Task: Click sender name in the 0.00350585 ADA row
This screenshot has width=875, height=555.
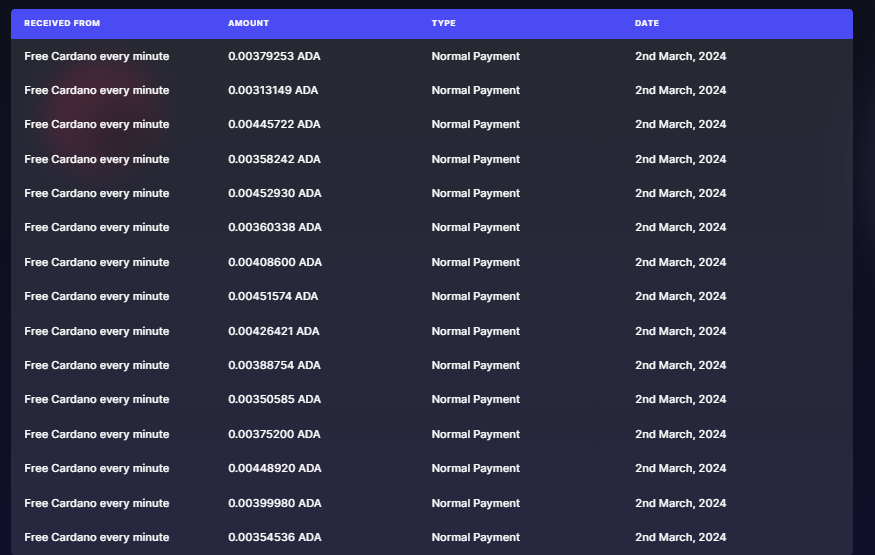Action: [x=97, y=400]
